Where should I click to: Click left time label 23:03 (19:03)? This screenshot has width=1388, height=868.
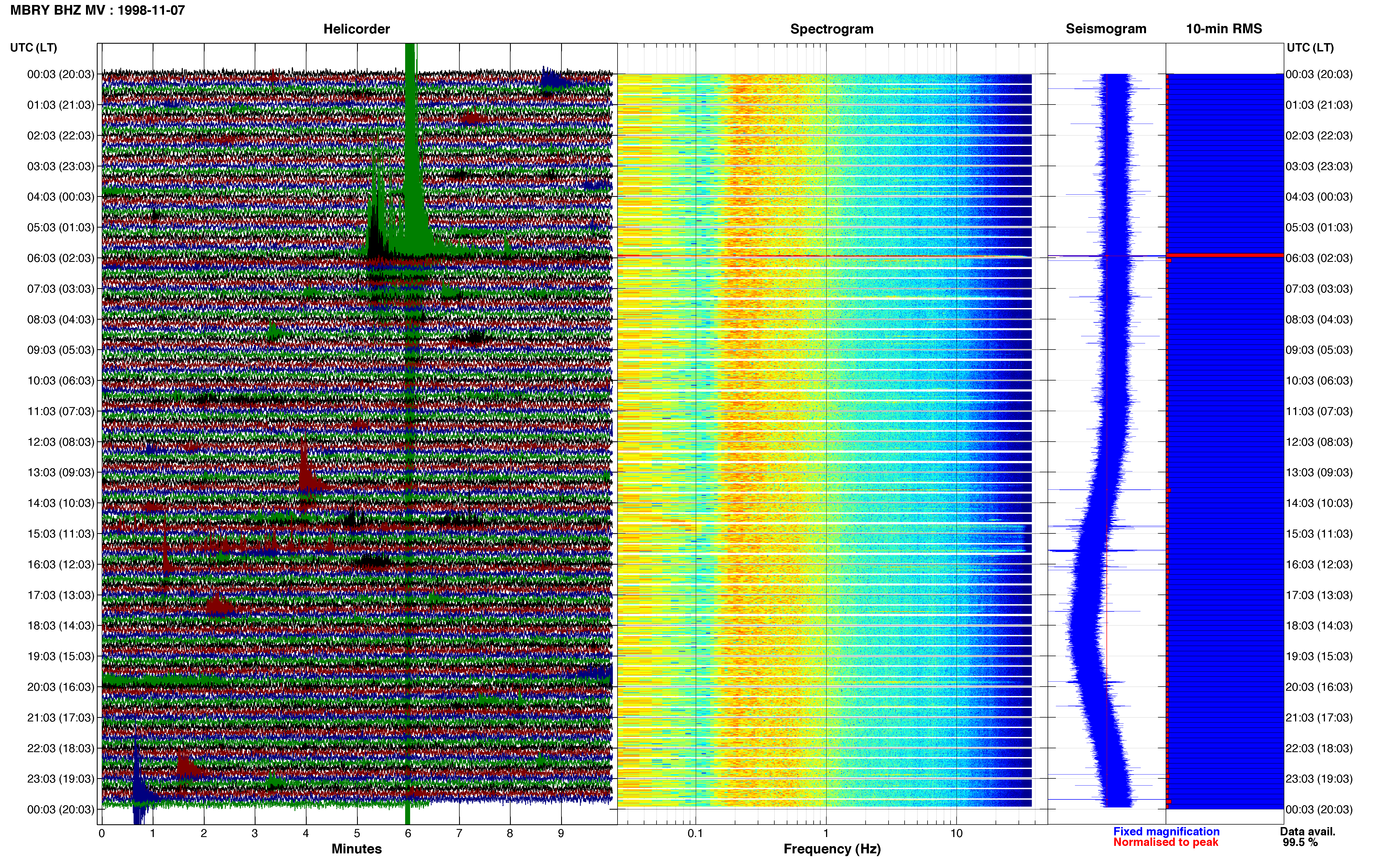point(61,779)
